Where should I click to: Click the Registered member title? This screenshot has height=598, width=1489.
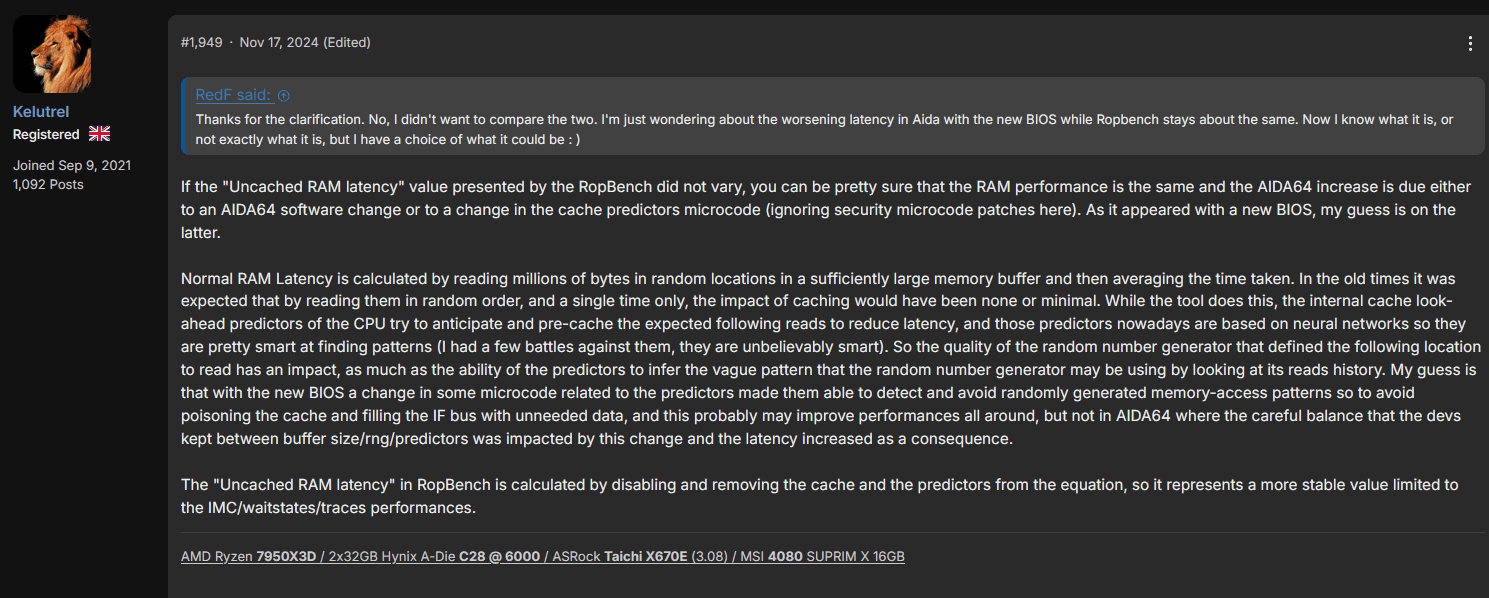pos(46,134)
